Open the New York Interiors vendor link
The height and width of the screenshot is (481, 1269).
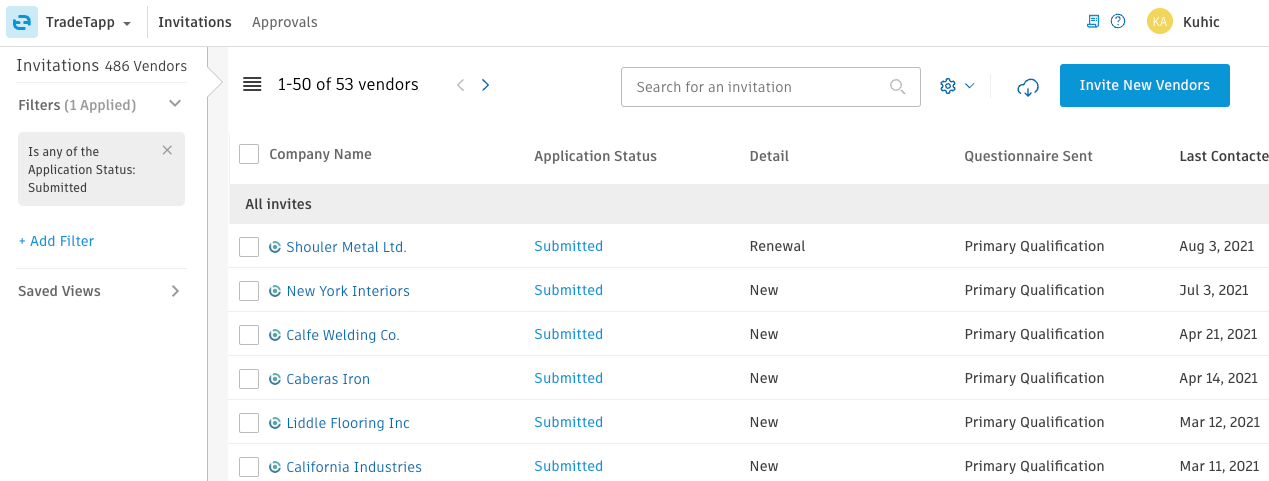coord(348,291)
